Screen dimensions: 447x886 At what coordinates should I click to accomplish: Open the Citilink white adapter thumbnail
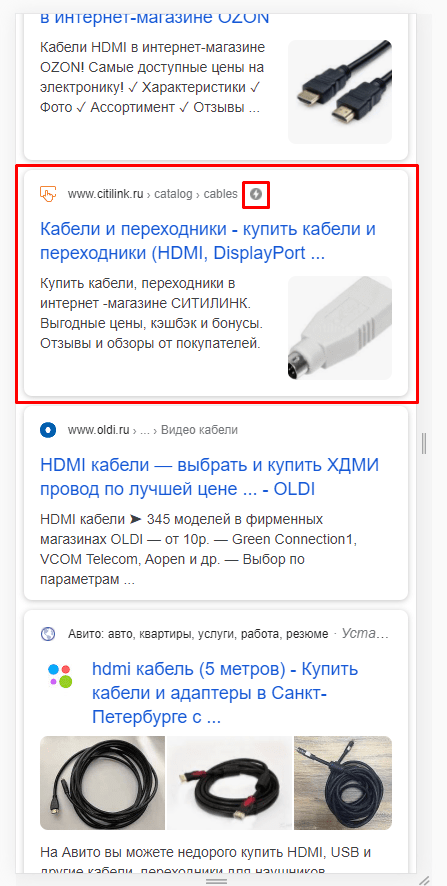coord(340,328)
